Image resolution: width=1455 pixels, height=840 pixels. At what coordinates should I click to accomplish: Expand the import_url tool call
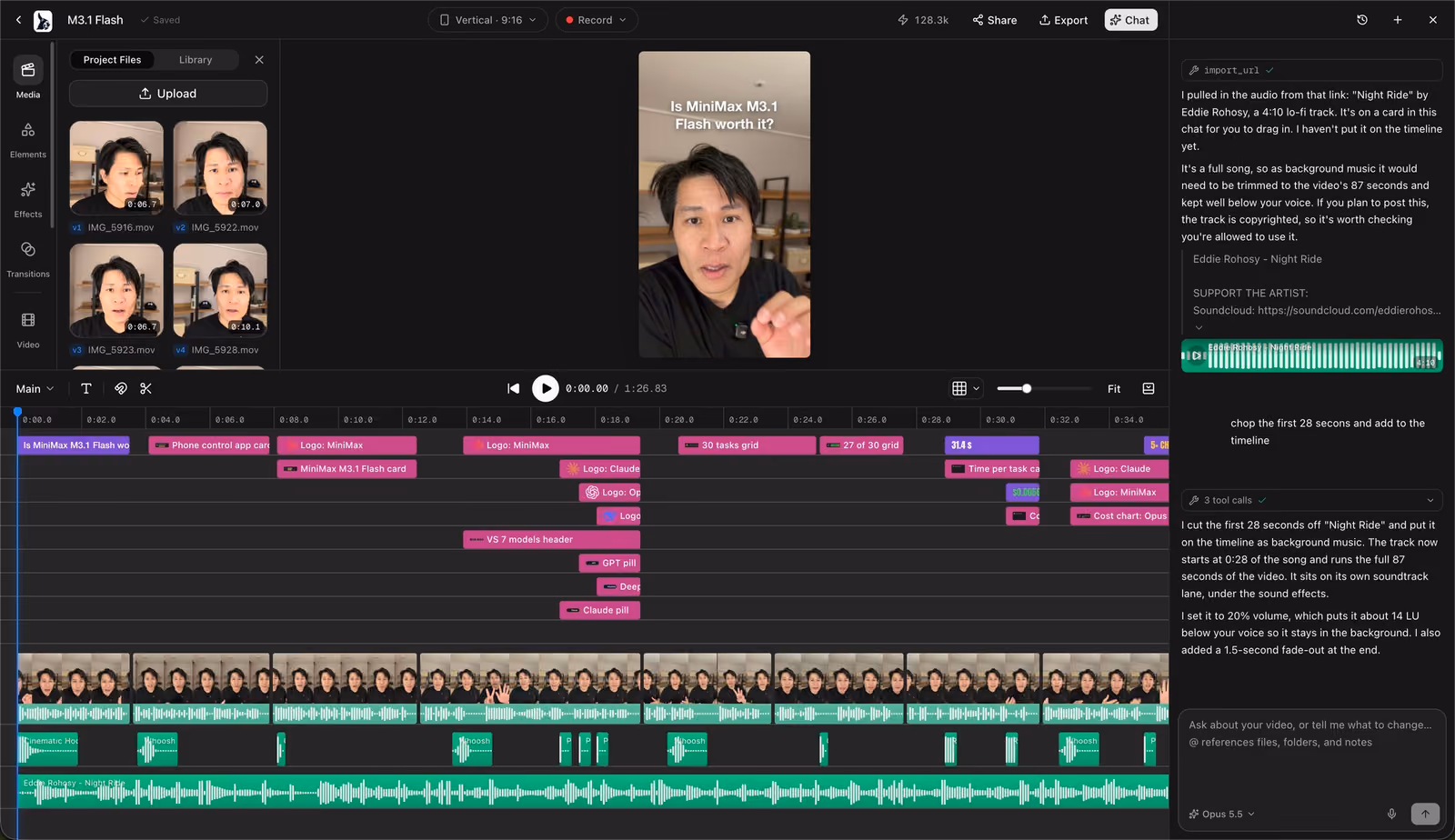[1311, 70]
